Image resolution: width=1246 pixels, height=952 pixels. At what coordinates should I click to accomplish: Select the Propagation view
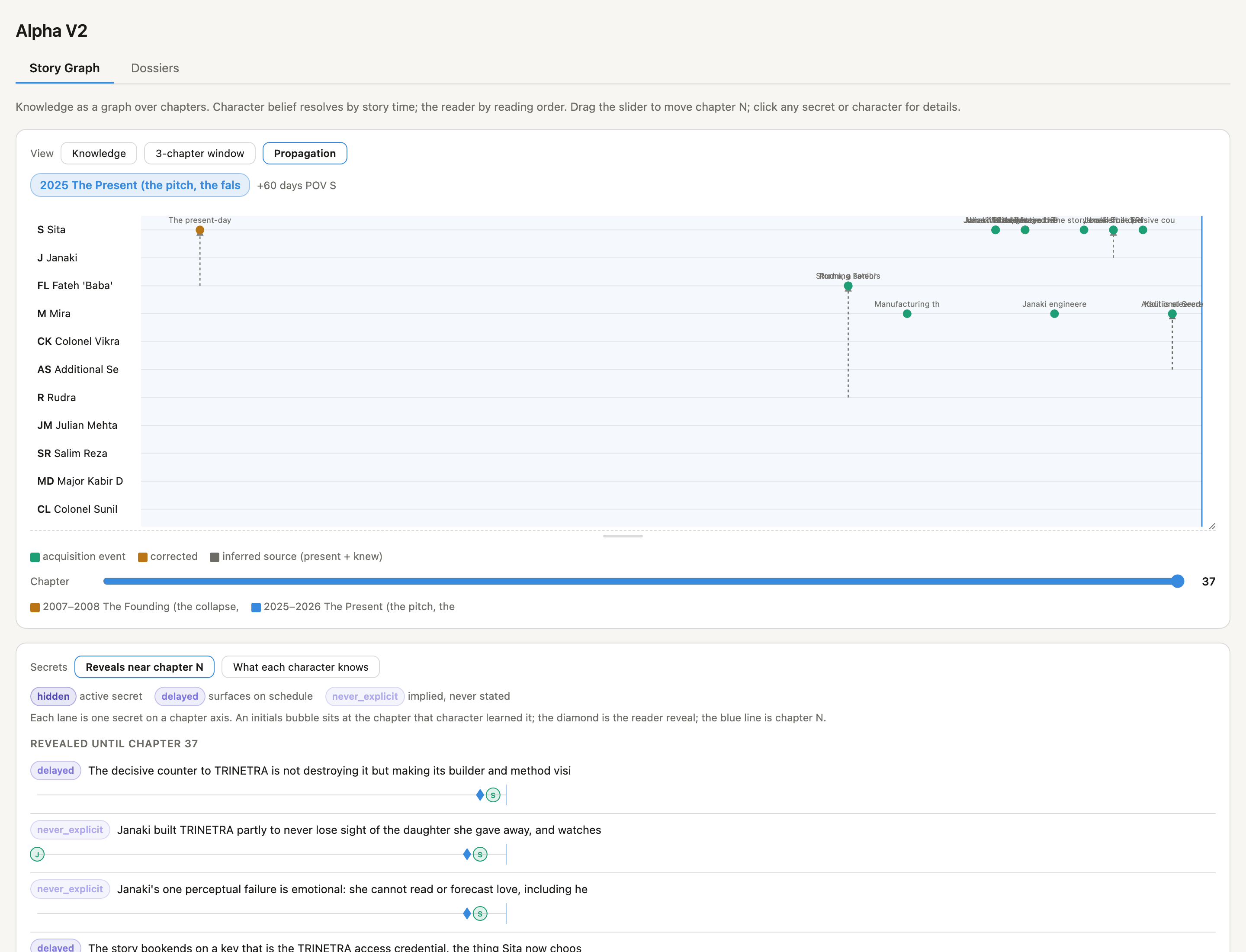305,153
